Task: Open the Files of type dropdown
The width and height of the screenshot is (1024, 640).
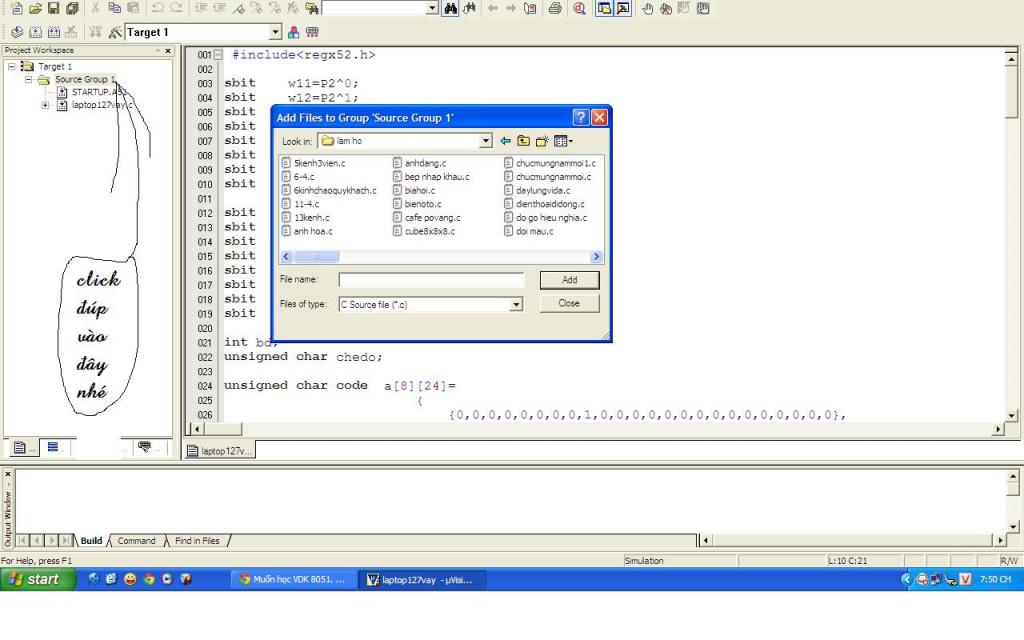Action: click(516, 304)
